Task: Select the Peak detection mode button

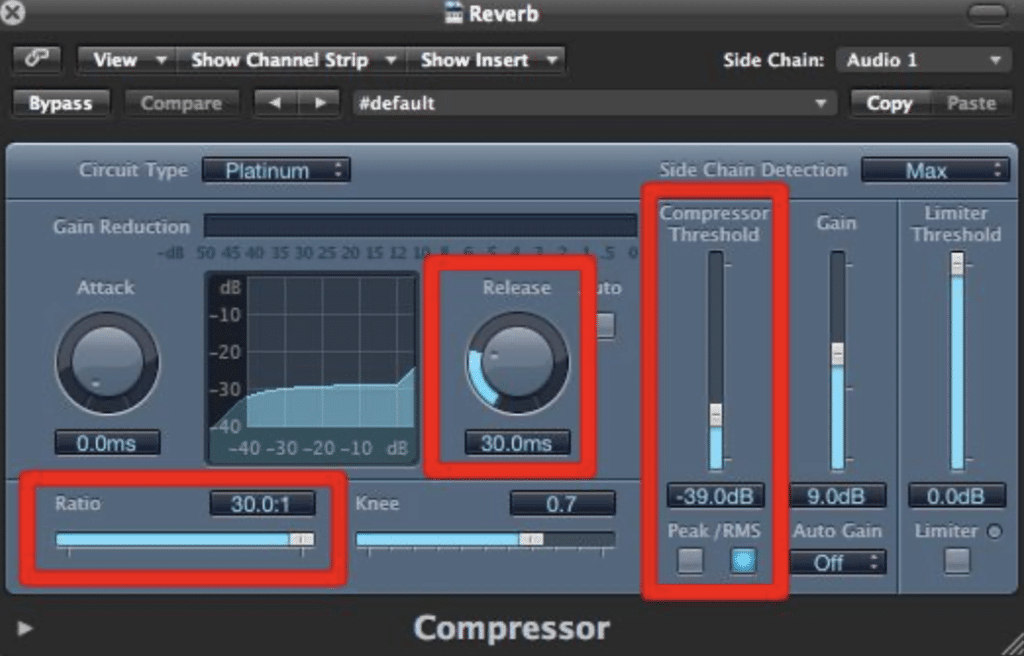Action: coord(690,561)
